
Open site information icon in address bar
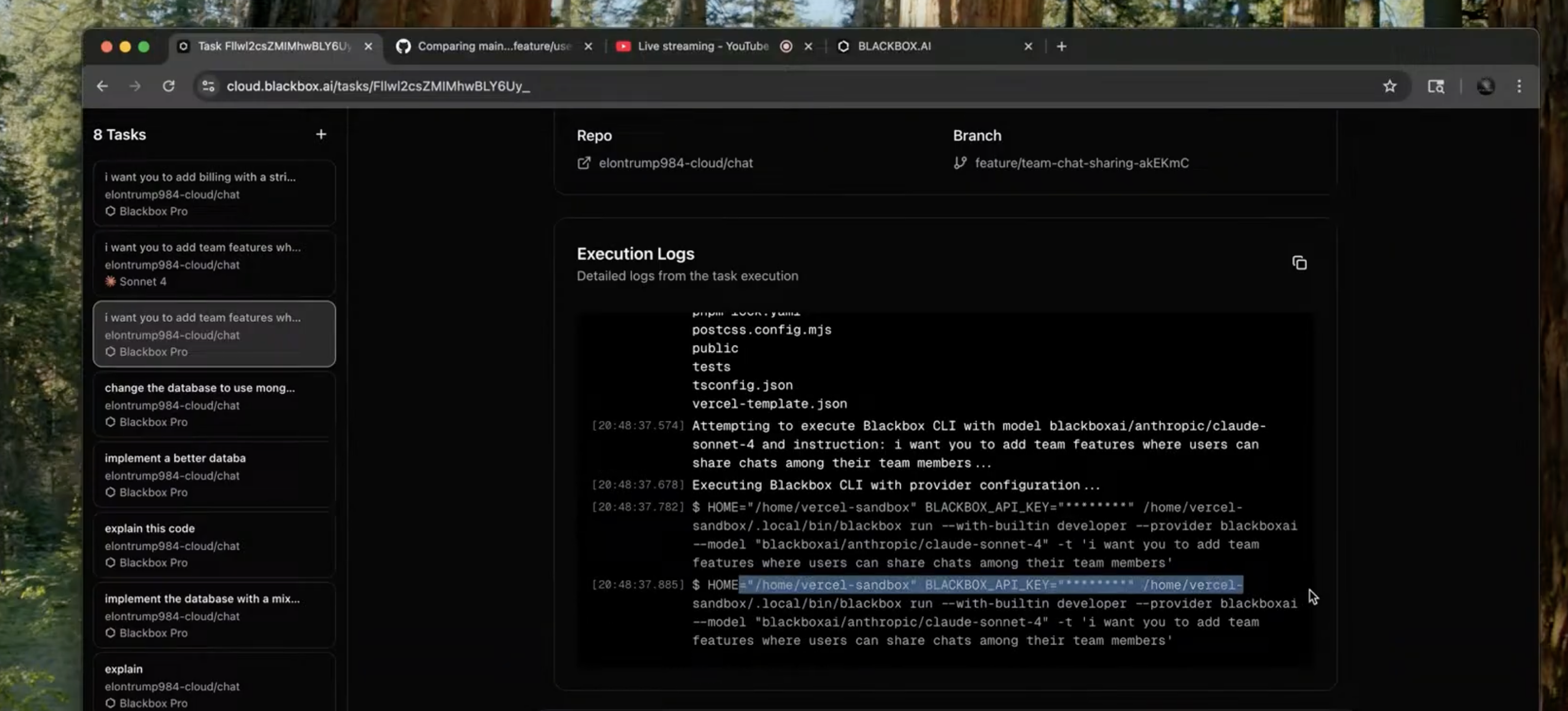[x=208, y=86]
